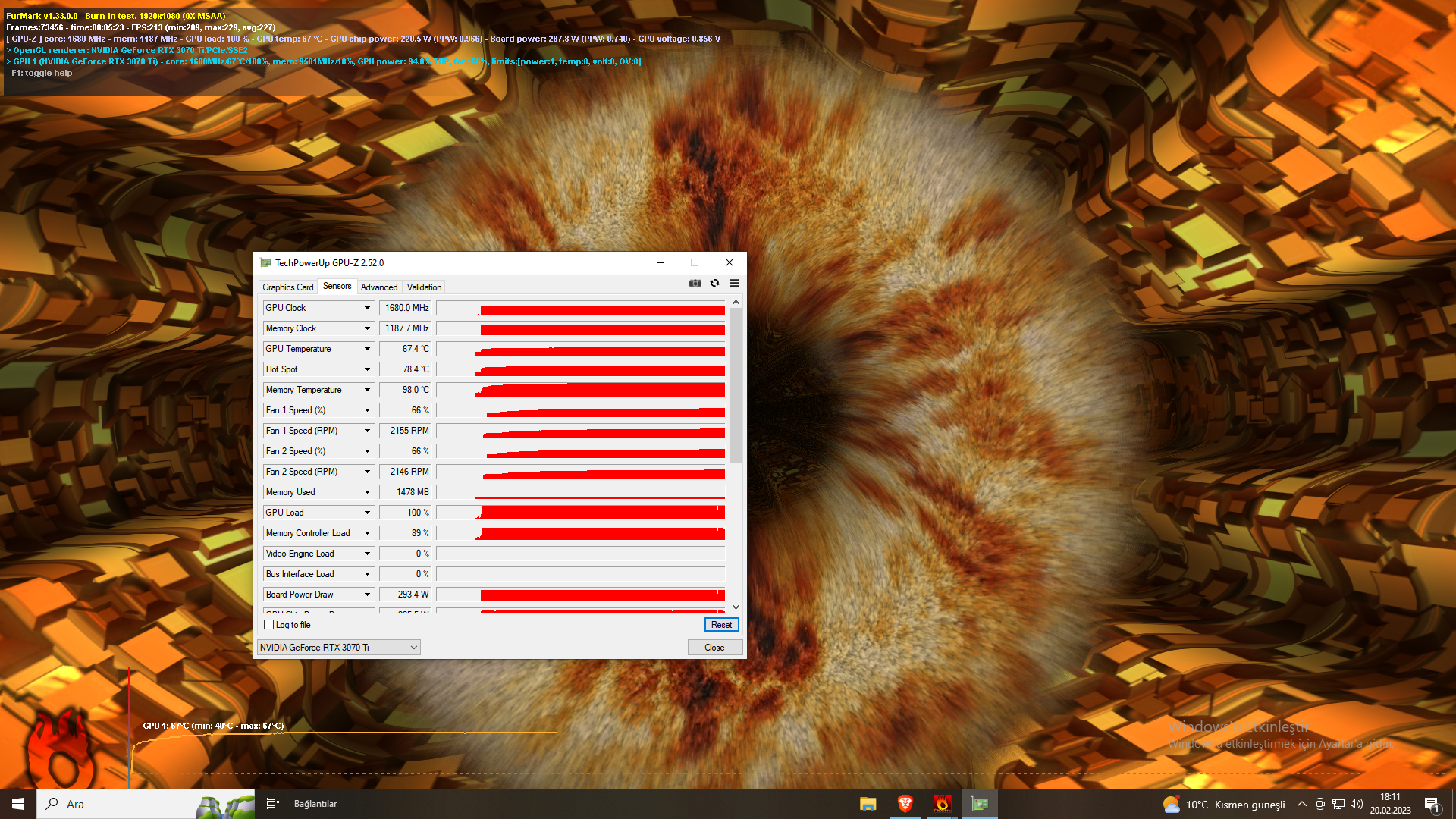Click the FurMark F1: toggle help text
Image resolution: width=1456 pixels, height=819 pixels.
point(39,73)
